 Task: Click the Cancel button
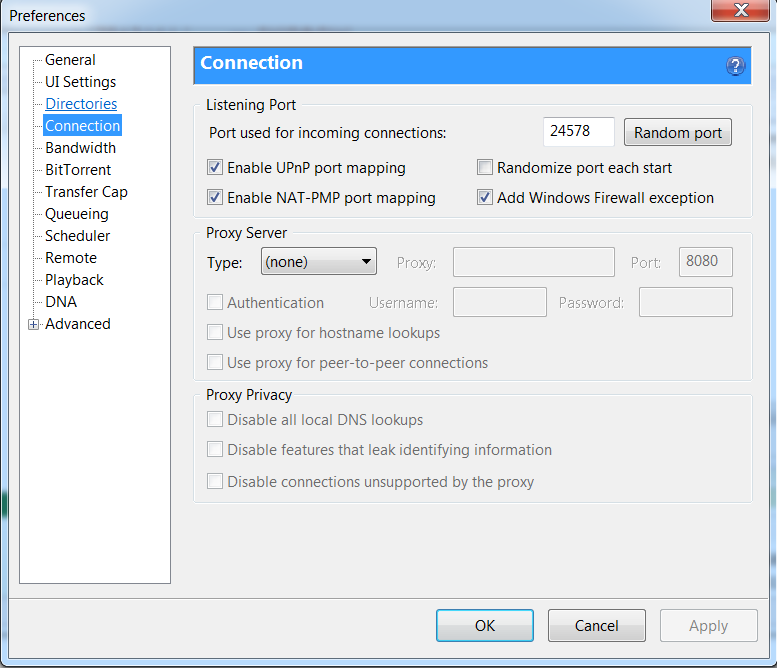596,626
